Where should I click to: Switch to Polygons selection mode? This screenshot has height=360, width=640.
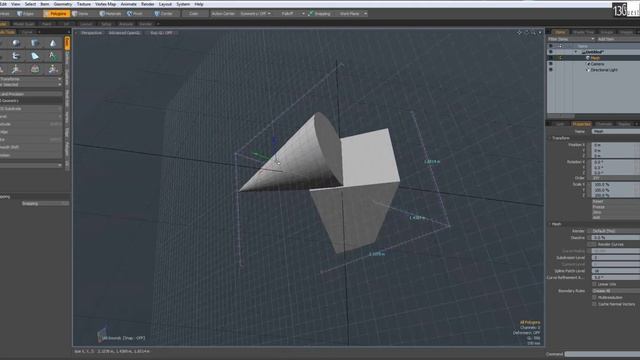(x=56, y=13)
